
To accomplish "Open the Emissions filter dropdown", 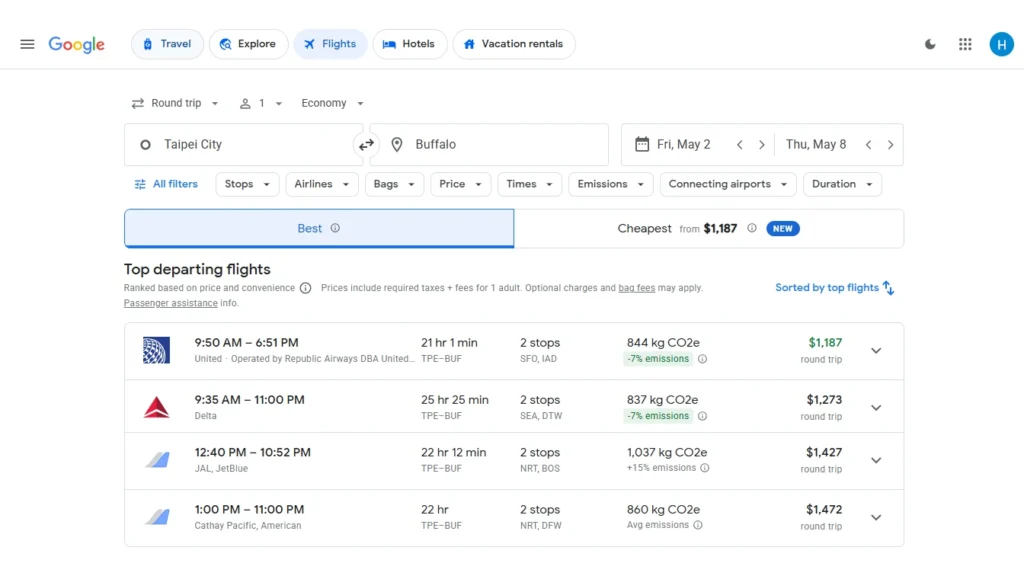I will point(610,184).
